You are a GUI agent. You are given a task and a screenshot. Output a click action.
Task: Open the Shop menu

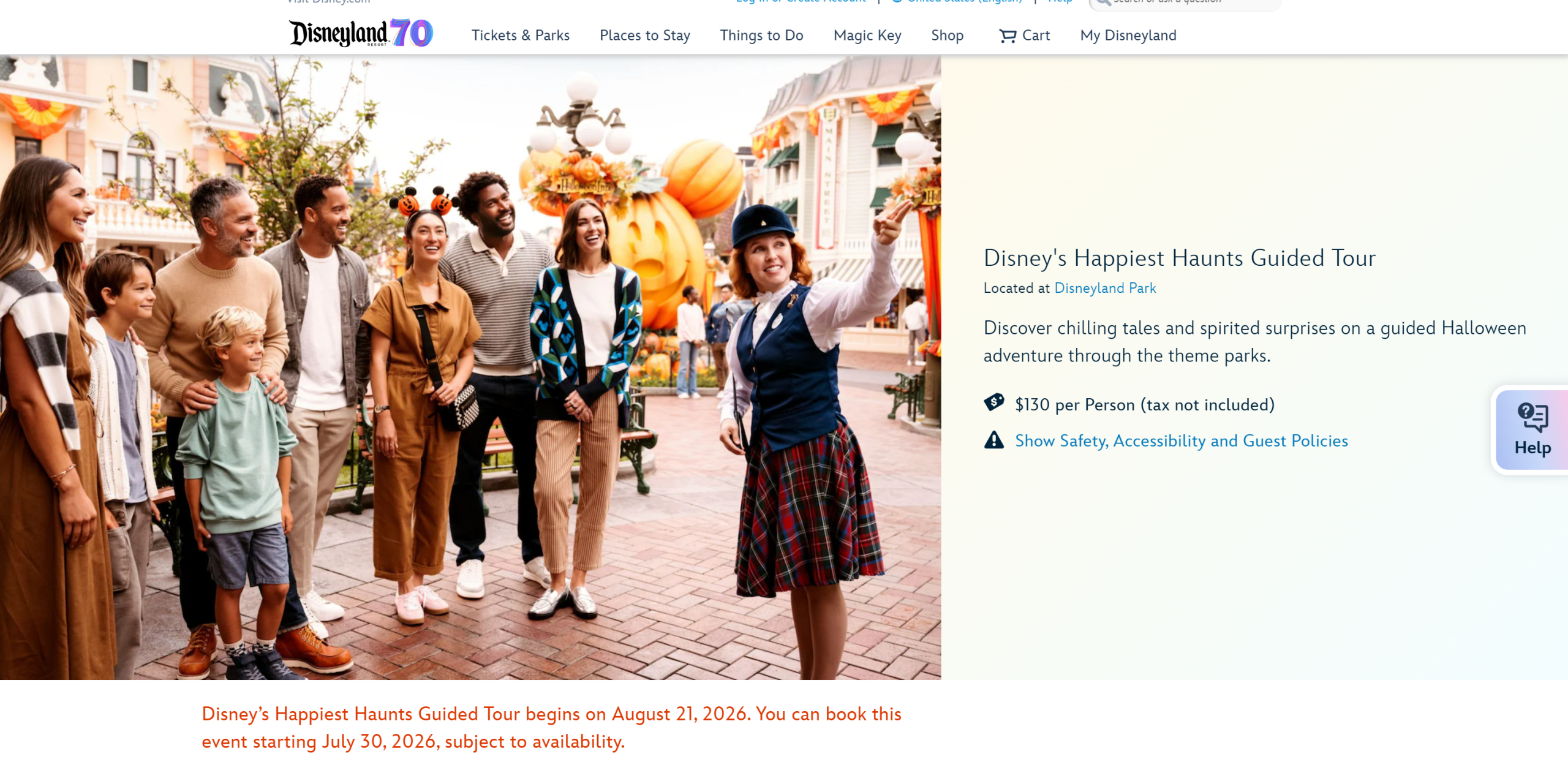(947, 36)
